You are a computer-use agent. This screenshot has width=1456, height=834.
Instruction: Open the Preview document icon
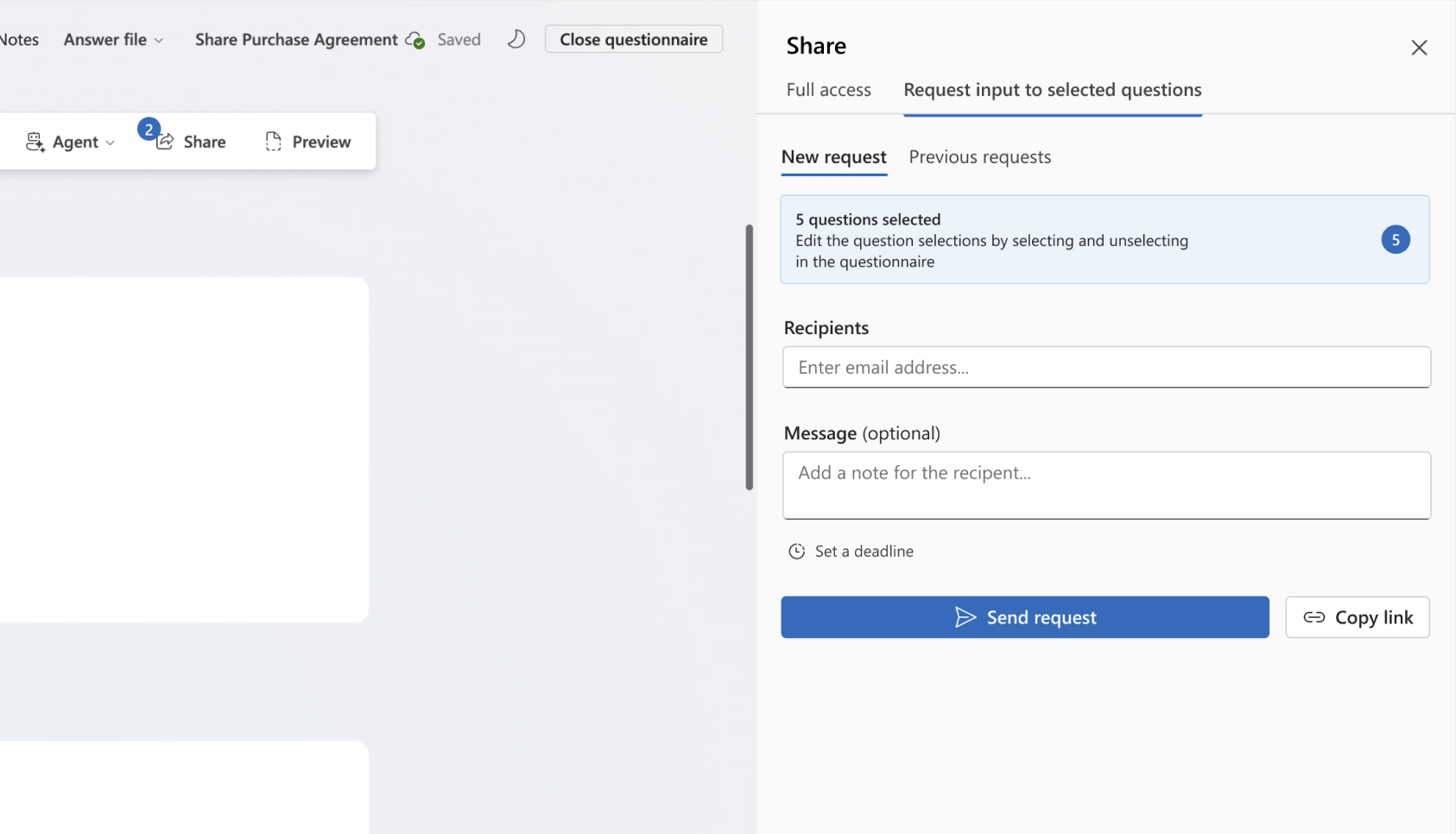[x=274, y=142]
